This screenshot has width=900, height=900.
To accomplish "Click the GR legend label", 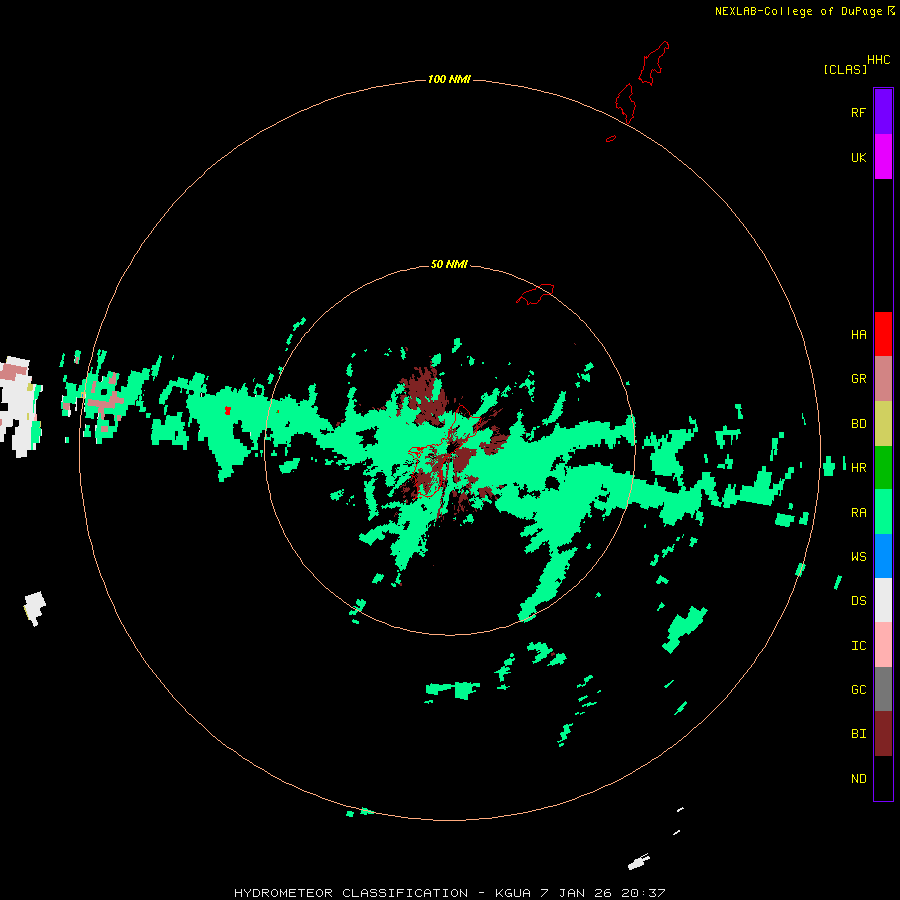I will (x=858, y=379).
